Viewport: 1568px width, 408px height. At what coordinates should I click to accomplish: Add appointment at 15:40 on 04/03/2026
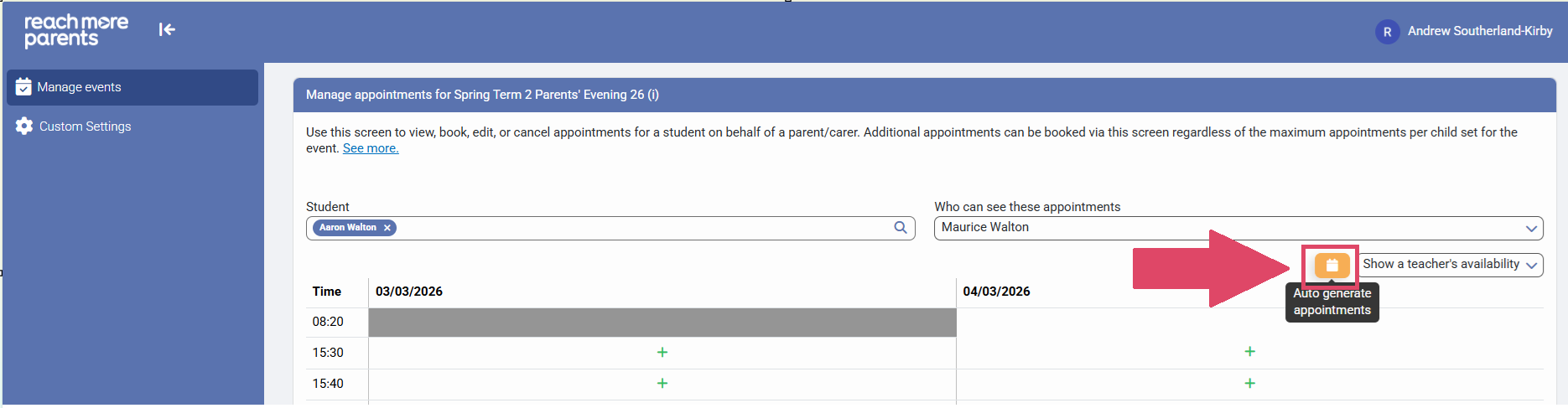point(1249,384)
